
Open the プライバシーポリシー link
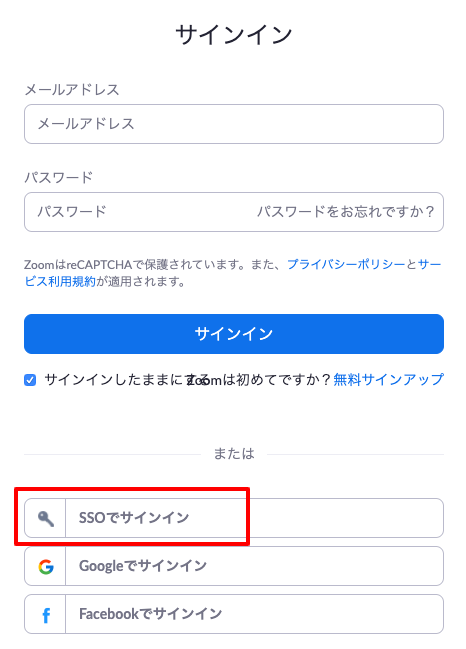[x=346, y=264]
